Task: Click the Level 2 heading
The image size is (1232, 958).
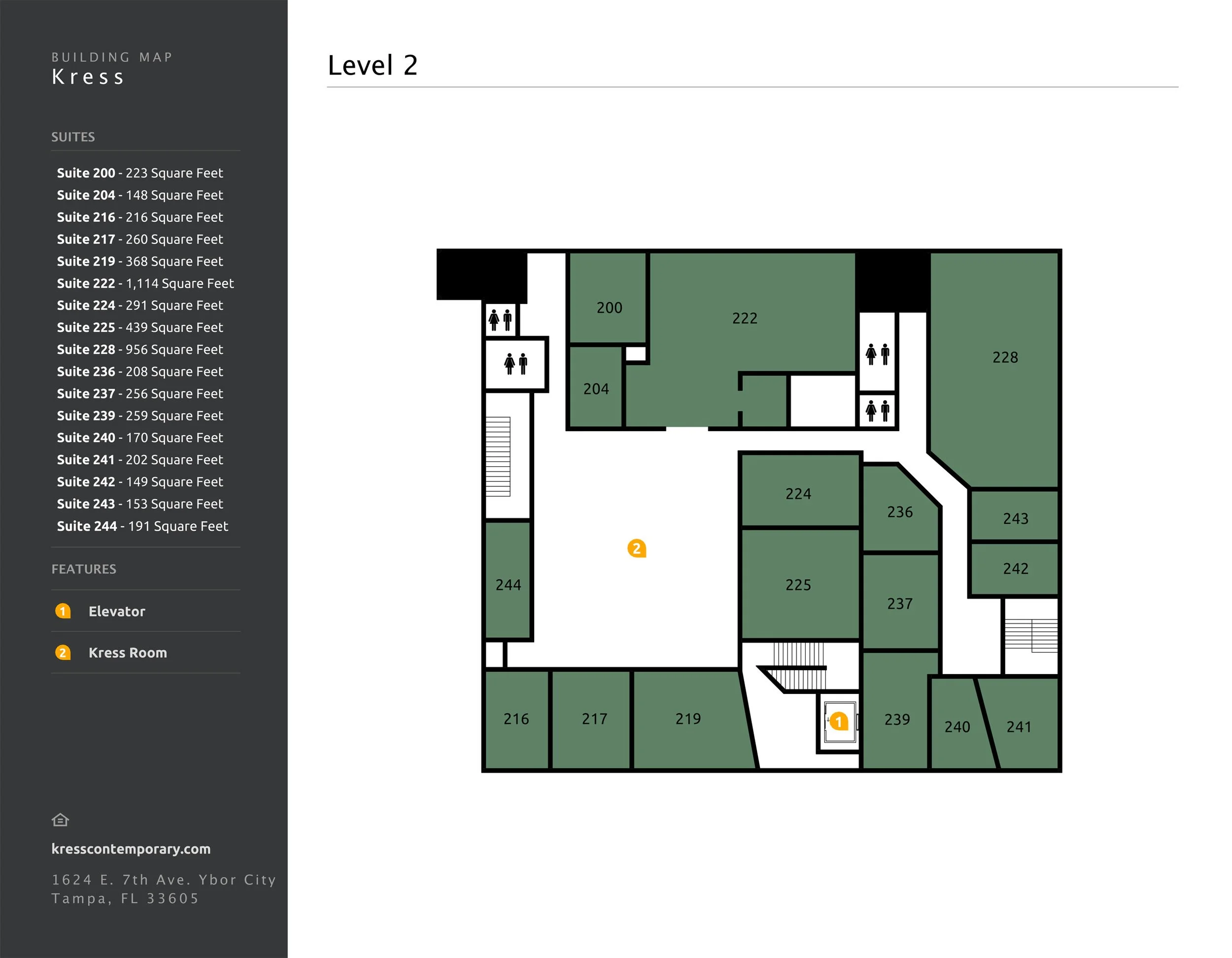Action: [372, 66]
